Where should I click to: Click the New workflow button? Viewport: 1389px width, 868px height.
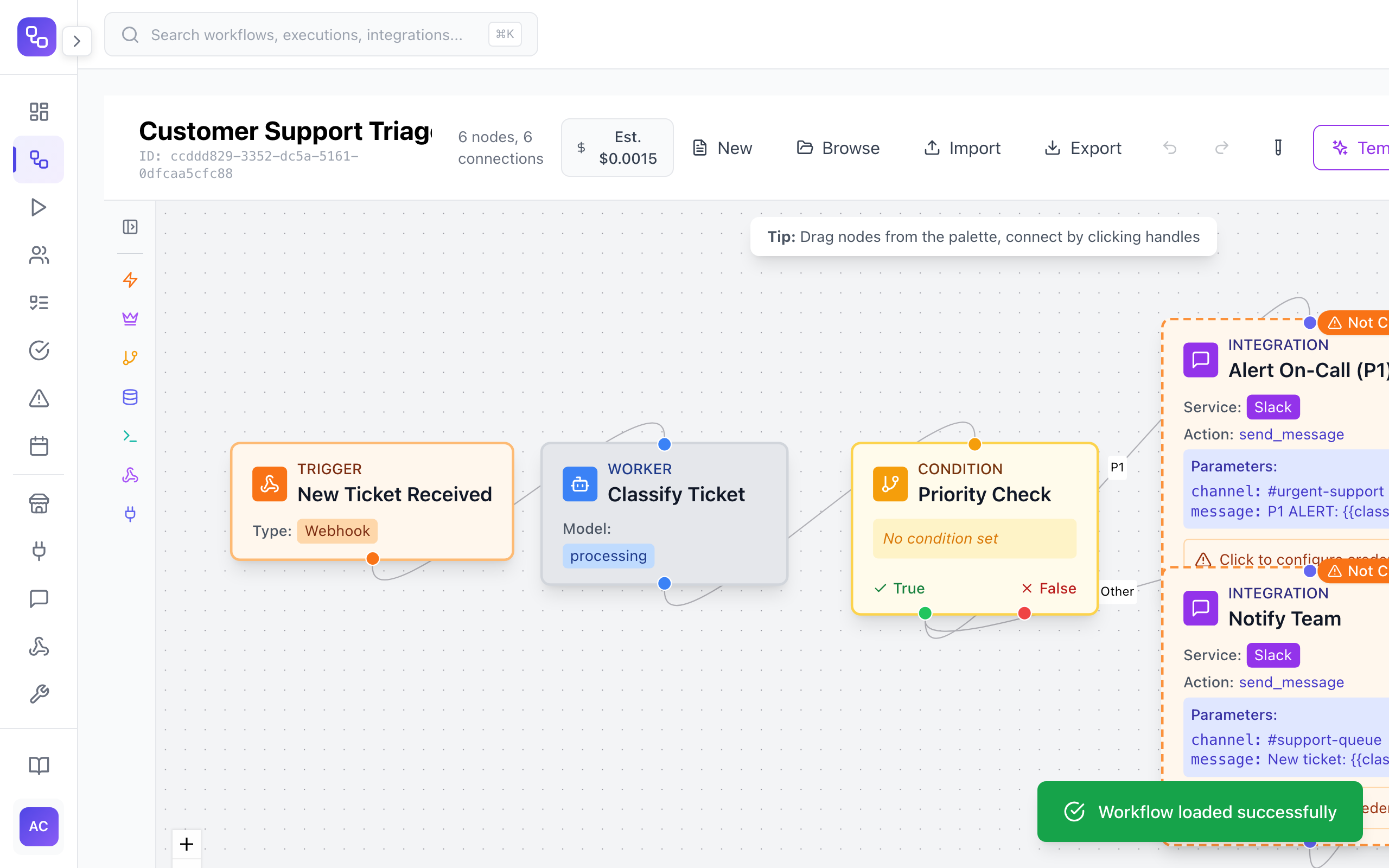(x=722, y=148)
